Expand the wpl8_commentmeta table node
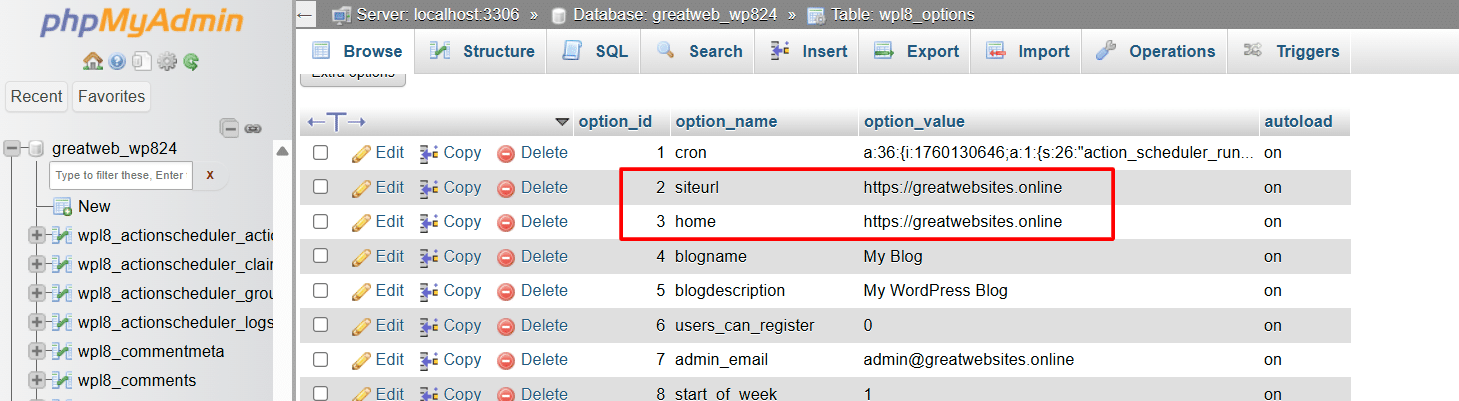Screen dimensions: 1459x401 pos(37,351)
